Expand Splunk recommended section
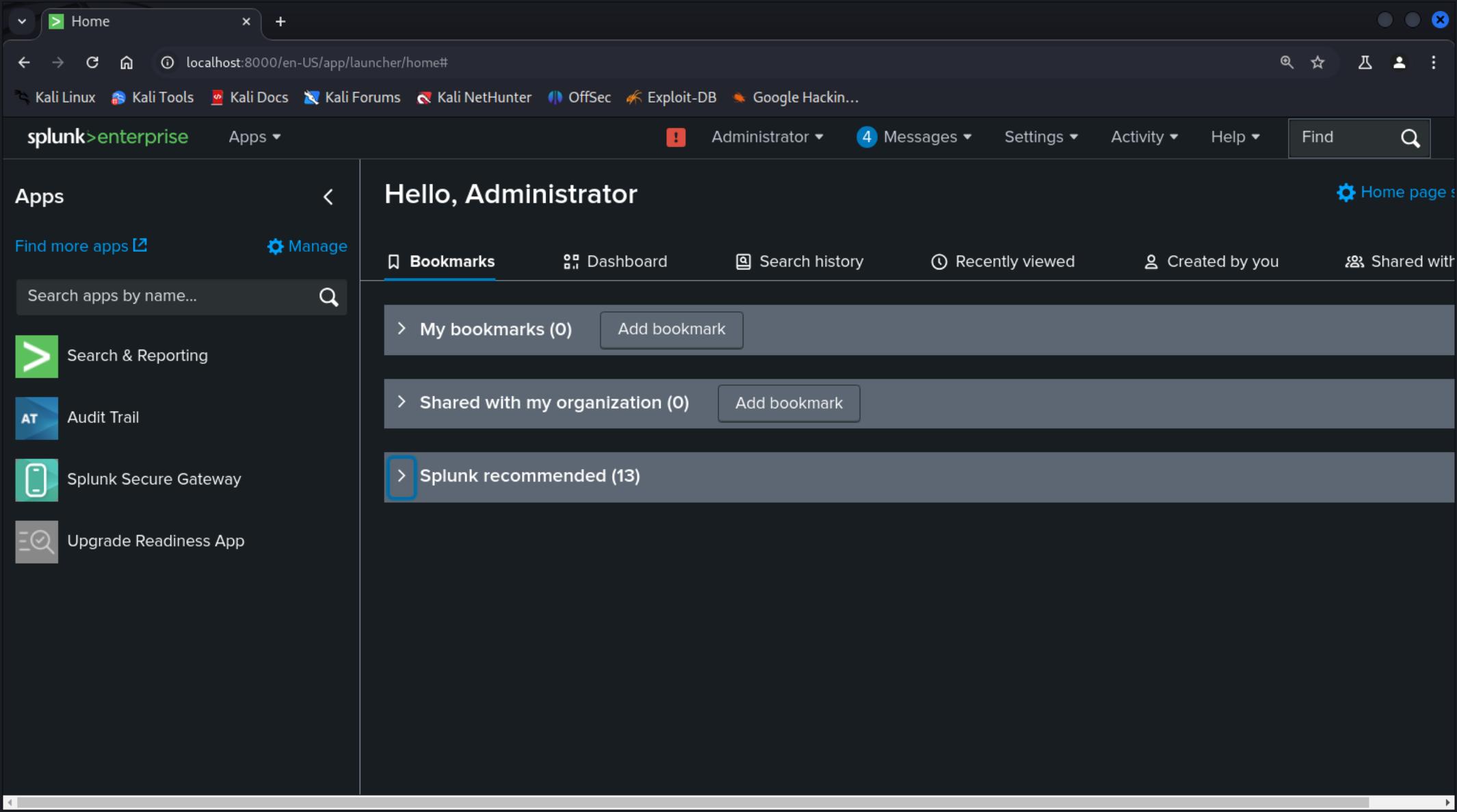1457x812 pixels. click(402, 476)
